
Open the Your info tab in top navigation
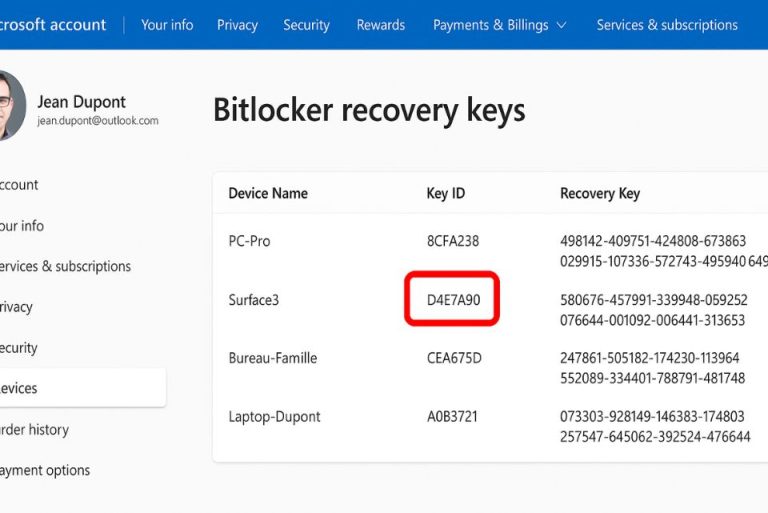[167, 25]
